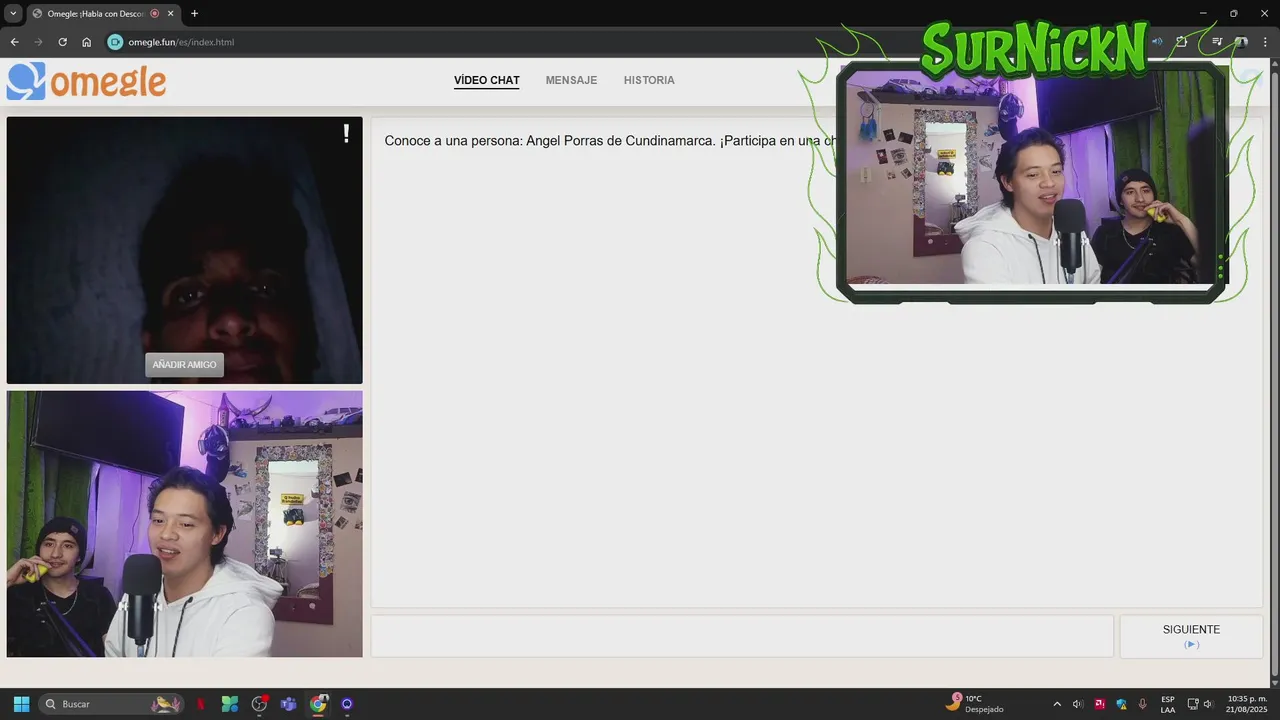Click the AÑADIR AMIGO button
The image size is (1280, 720).
[184, 365]
